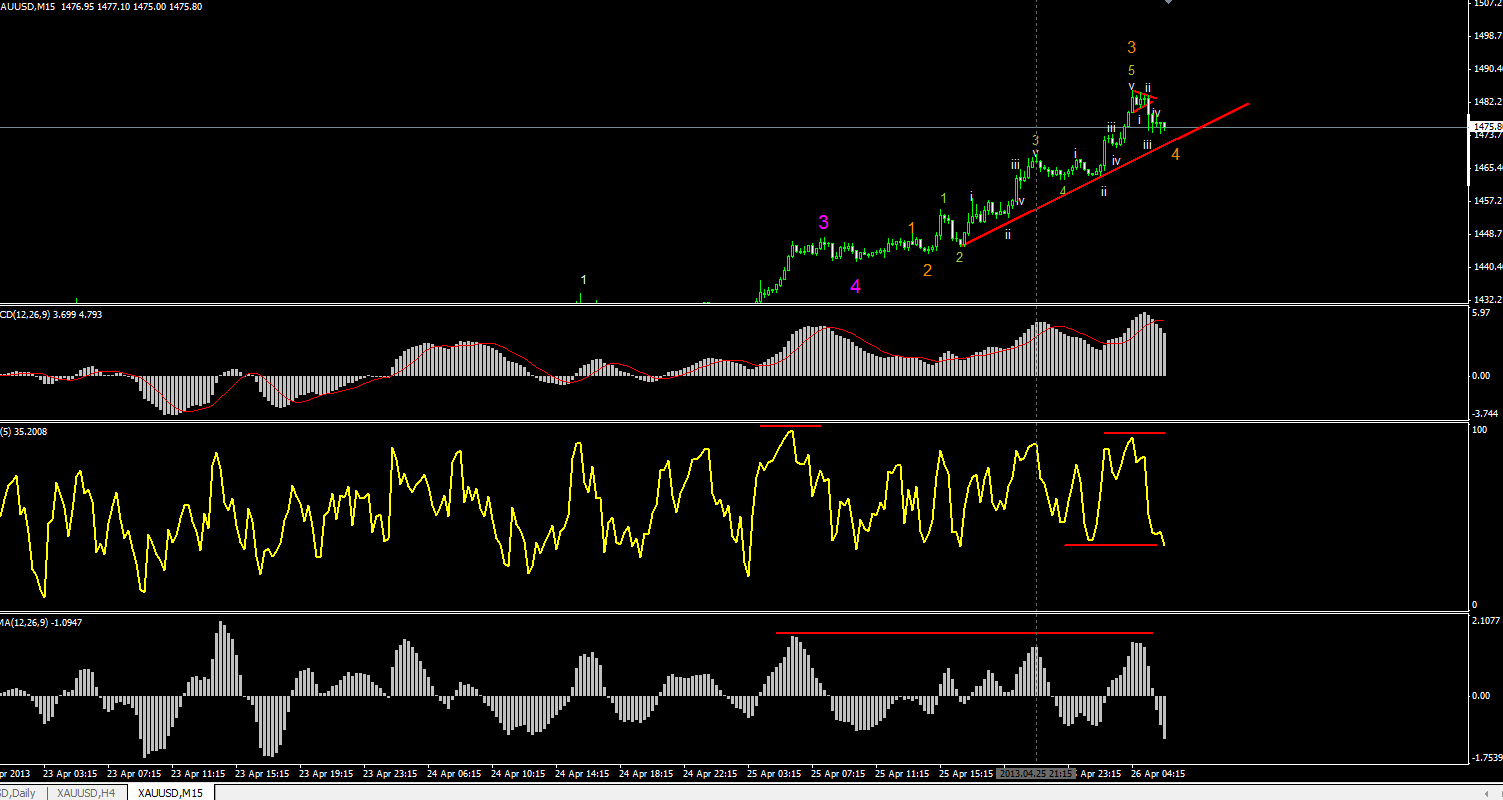Select the red line above the left oscillator peak

(x=790, y=426)
